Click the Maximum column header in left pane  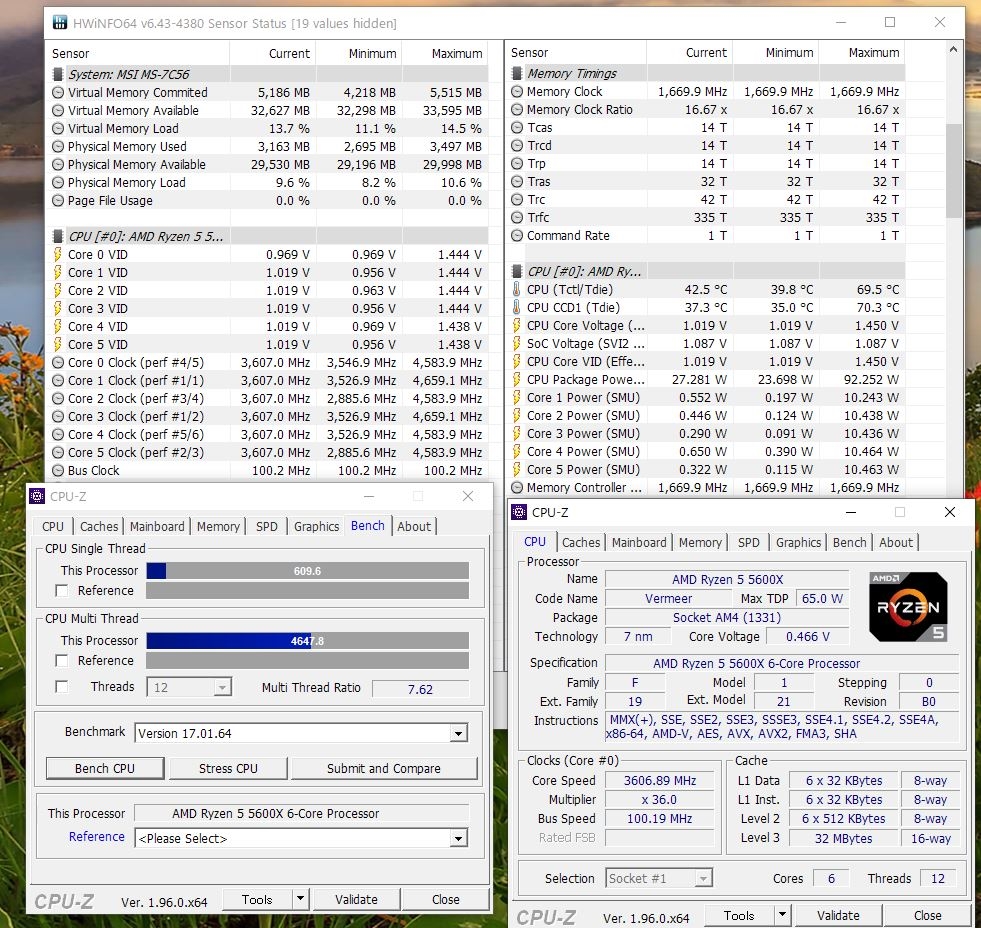coord(457,54)
